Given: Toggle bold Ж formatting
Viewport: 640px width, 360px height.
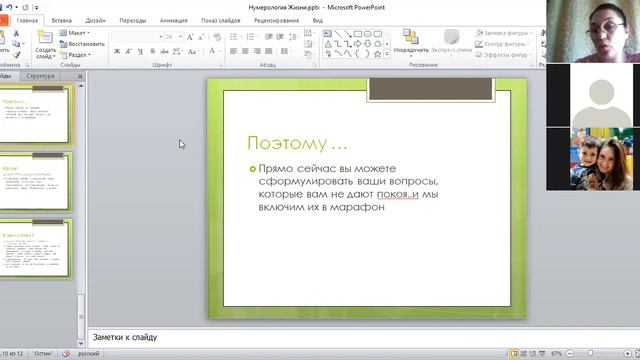Looking at the screenshot, I should (x=117, y=51).
